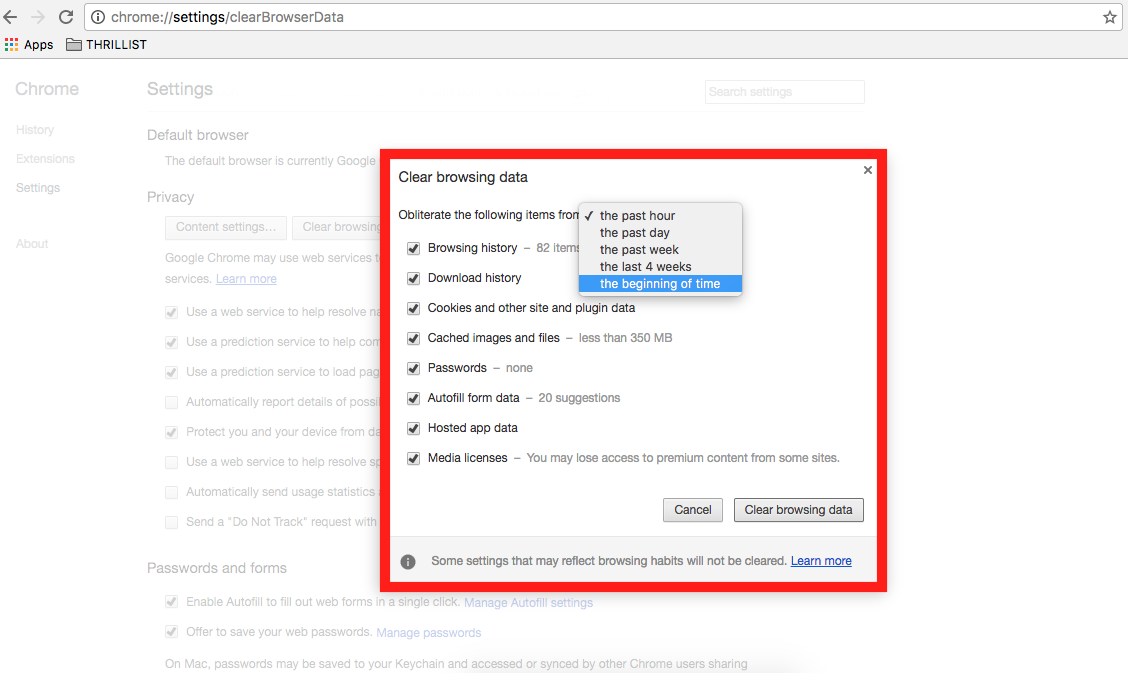Uncheck the Browsing history checkbox
Viewport: 1128px width, 673px height.
(x=413, y=248)
